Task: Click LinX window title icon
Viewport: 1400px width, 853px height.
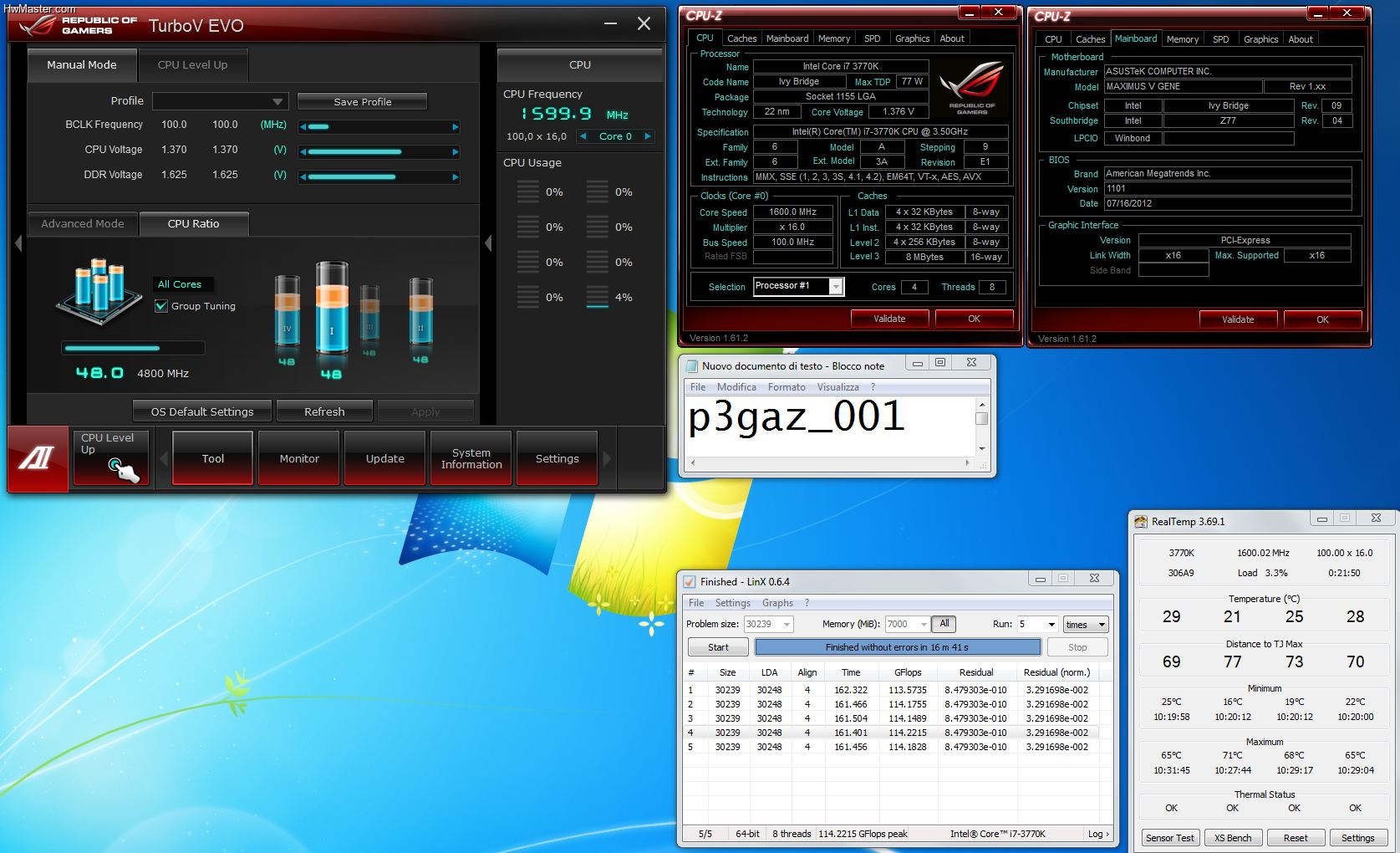Action: pos(689,581)
